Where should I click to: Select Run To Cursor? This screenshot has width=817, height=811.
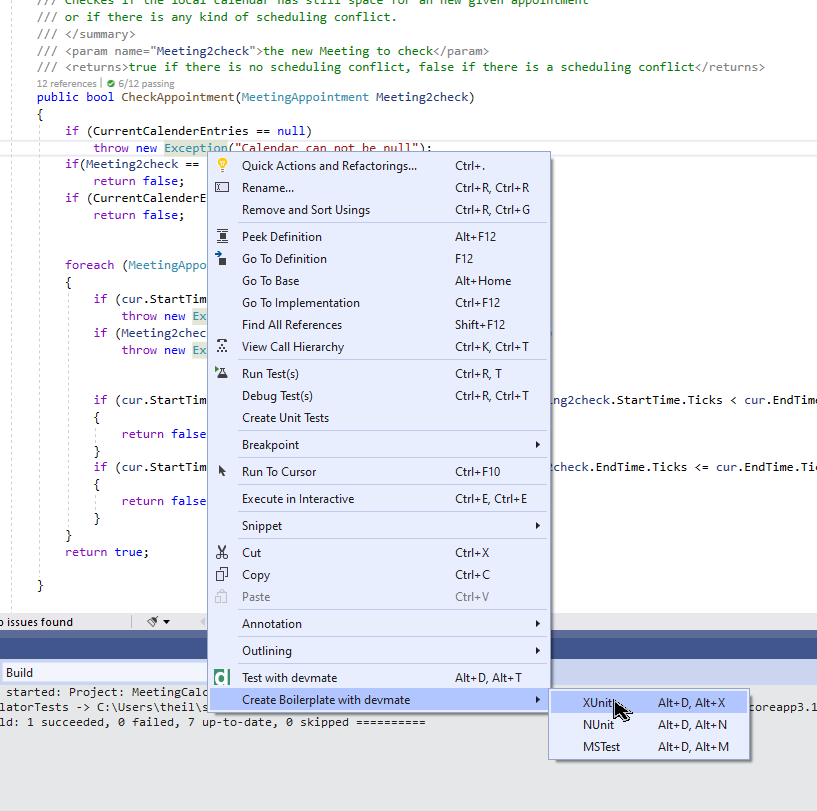[379, 472]
